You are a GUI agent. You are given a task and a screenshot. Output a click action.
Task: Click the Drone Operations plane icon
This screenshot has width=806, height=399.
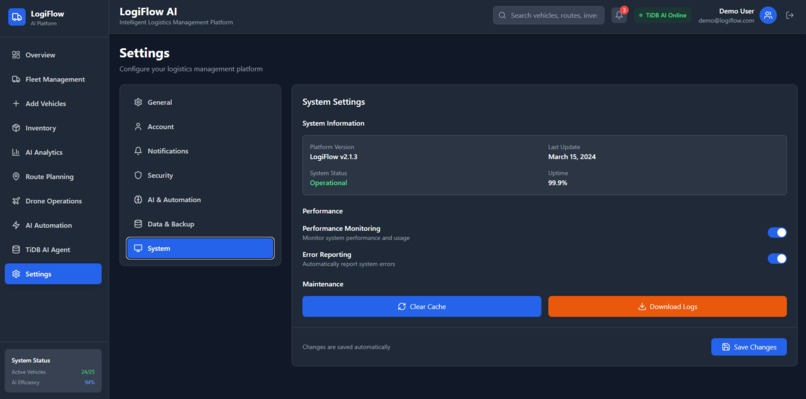[16, 201]
